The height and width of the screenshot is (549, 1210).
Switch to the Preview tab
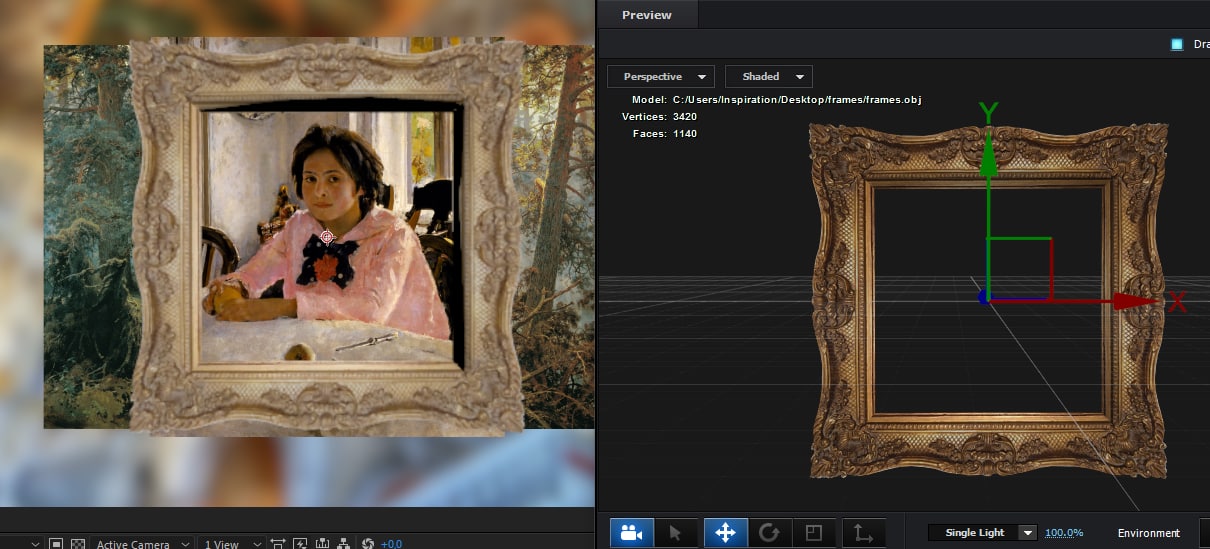[646, 15]
